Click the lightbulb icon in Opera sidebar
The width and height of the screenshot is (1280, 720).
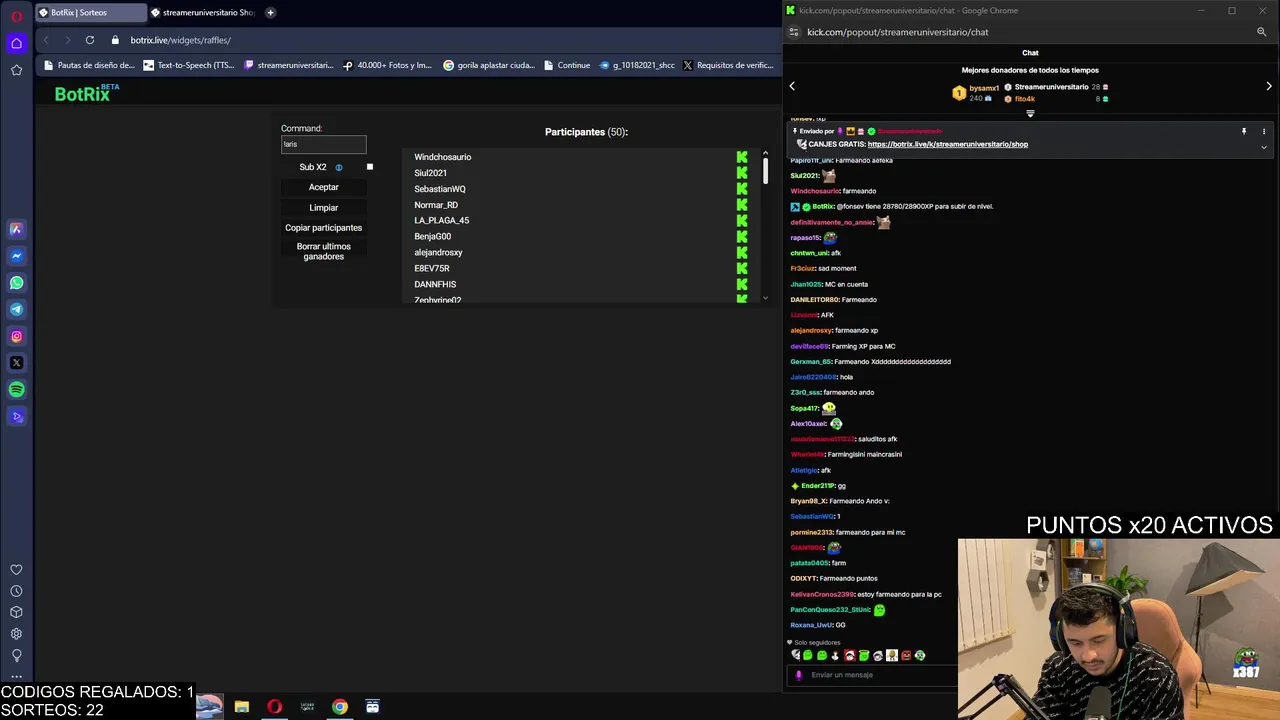[x=16, y=655]
